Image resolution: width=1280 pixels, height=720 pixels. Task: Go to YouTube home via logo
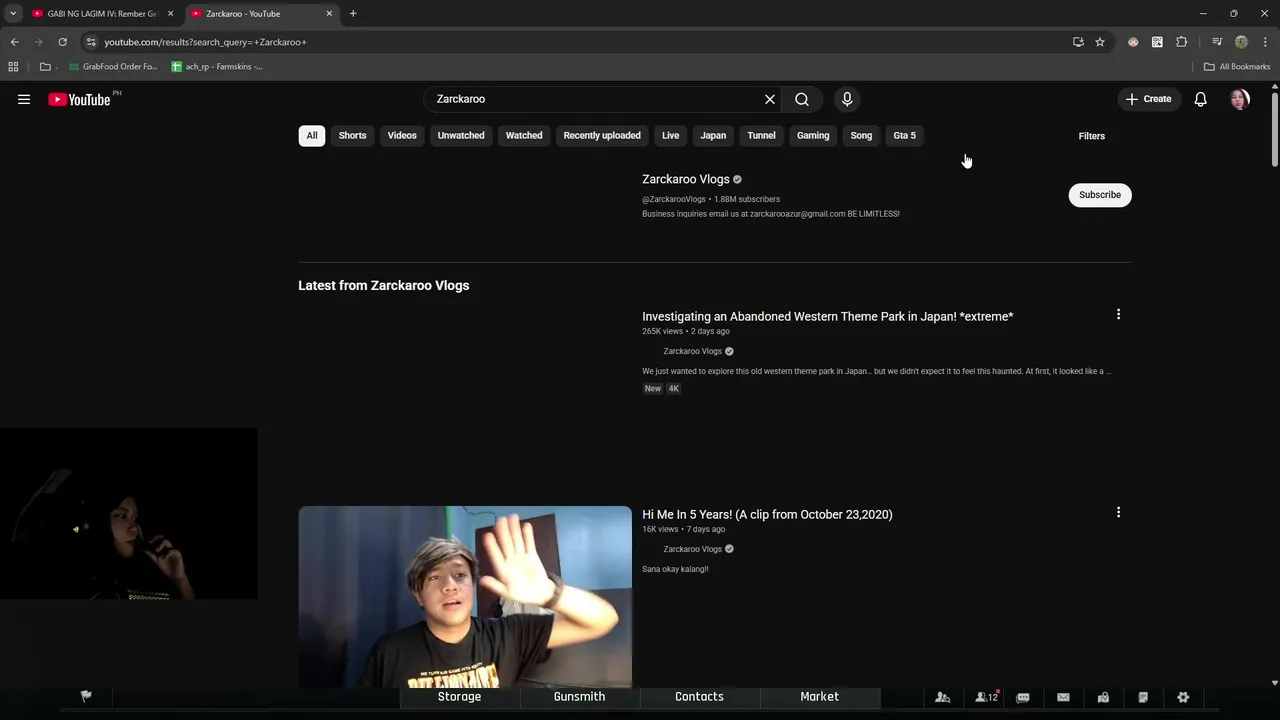pos(79,99)
